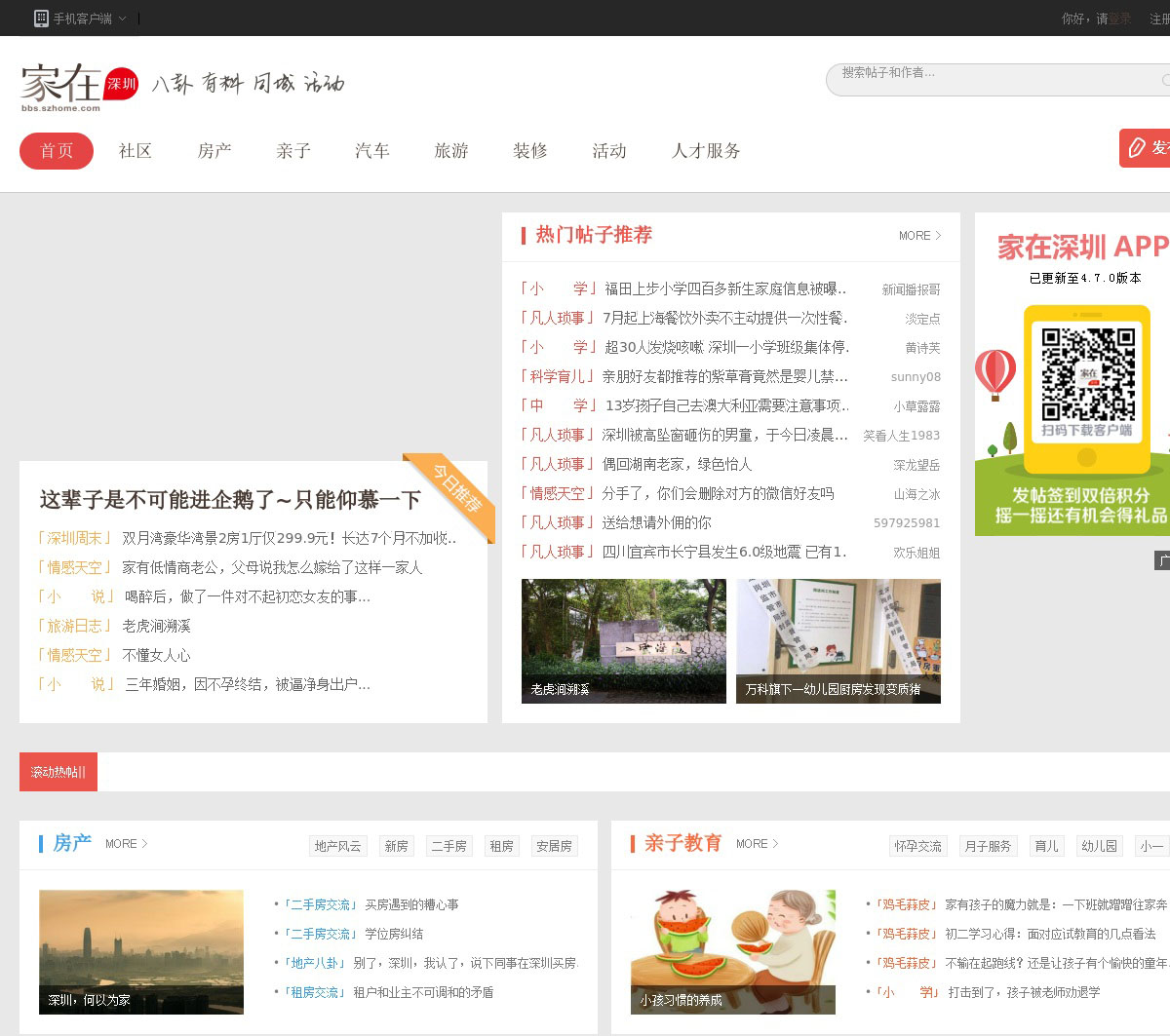Click the 滚动热帖 red button
Viewport: 1170px width, 1036px height.
(58, 772)
